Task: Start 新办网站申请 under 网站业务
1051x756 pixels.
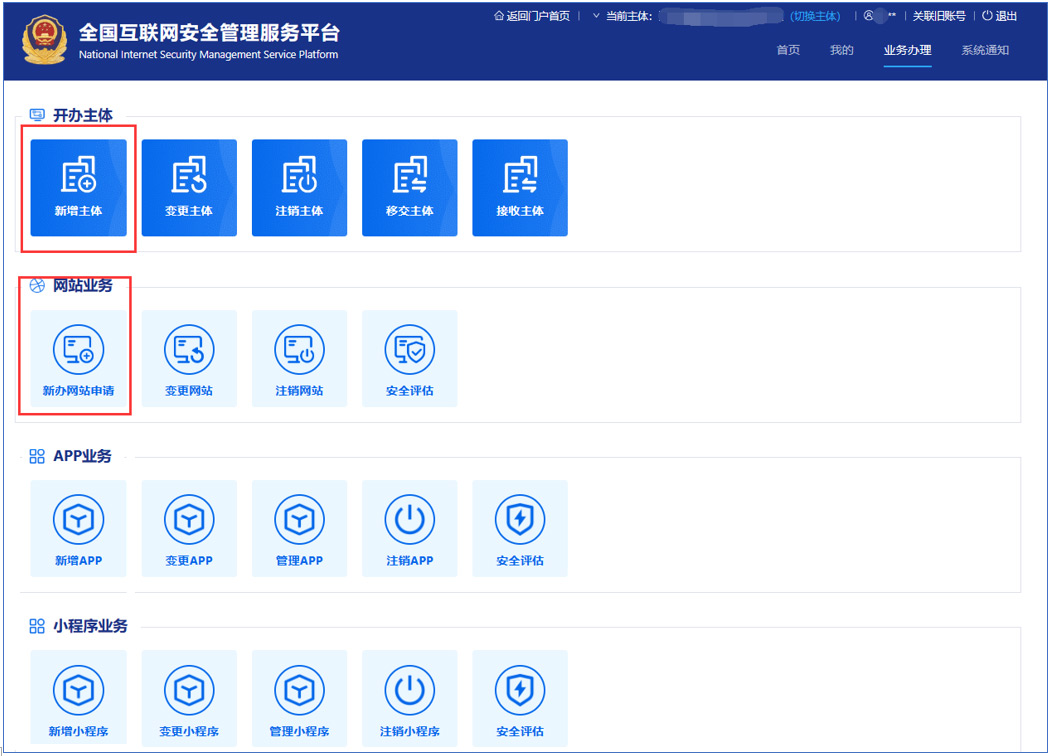Action: pyautogui.click(x=78, y=358)
